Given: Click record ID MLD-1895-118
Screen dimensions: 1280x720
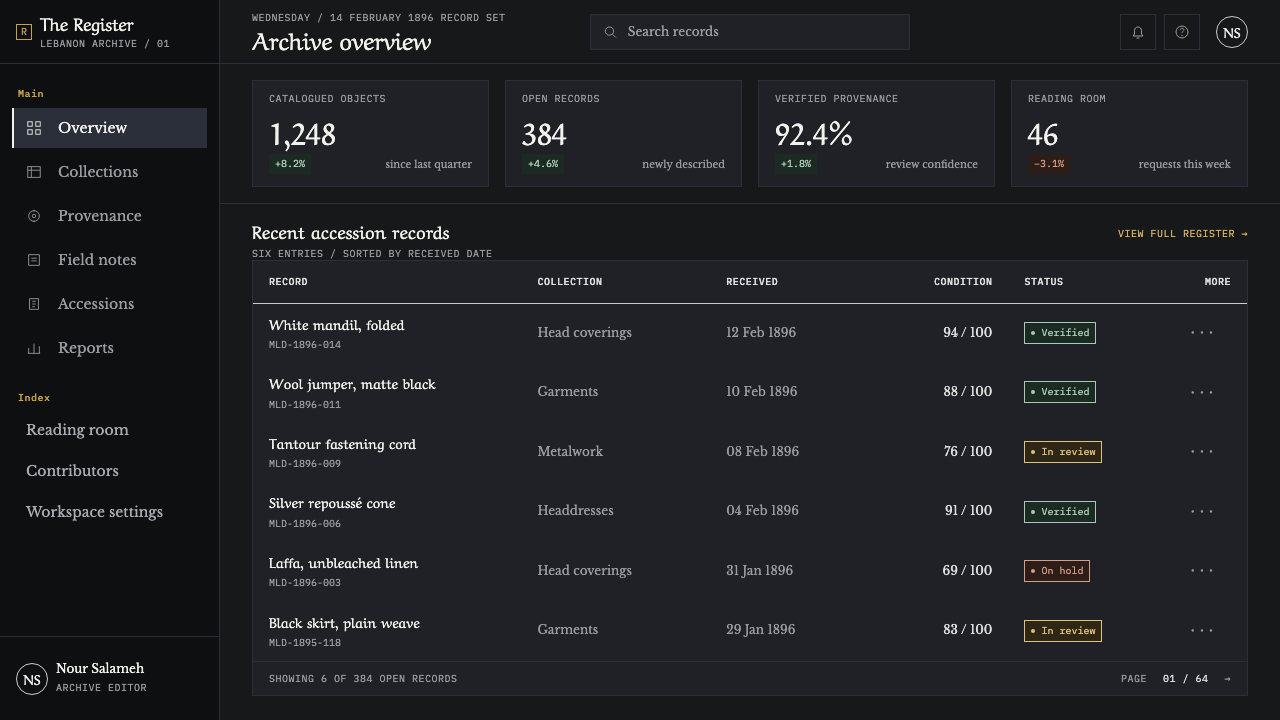Looking at the screenshot, I should click(x=305, y=643).
